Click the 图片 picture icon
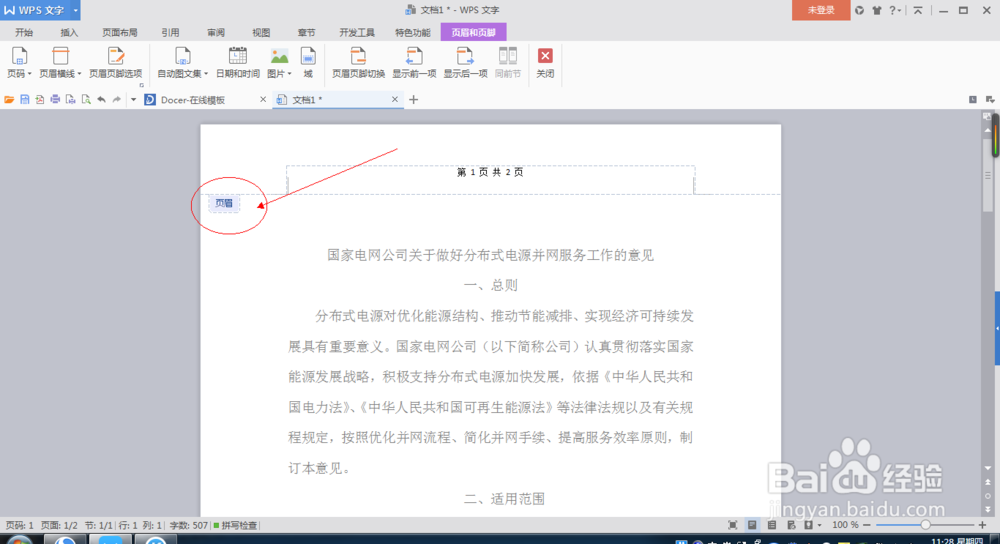Viewport: 1000px width, 544px height. click(x=279, y=56)
